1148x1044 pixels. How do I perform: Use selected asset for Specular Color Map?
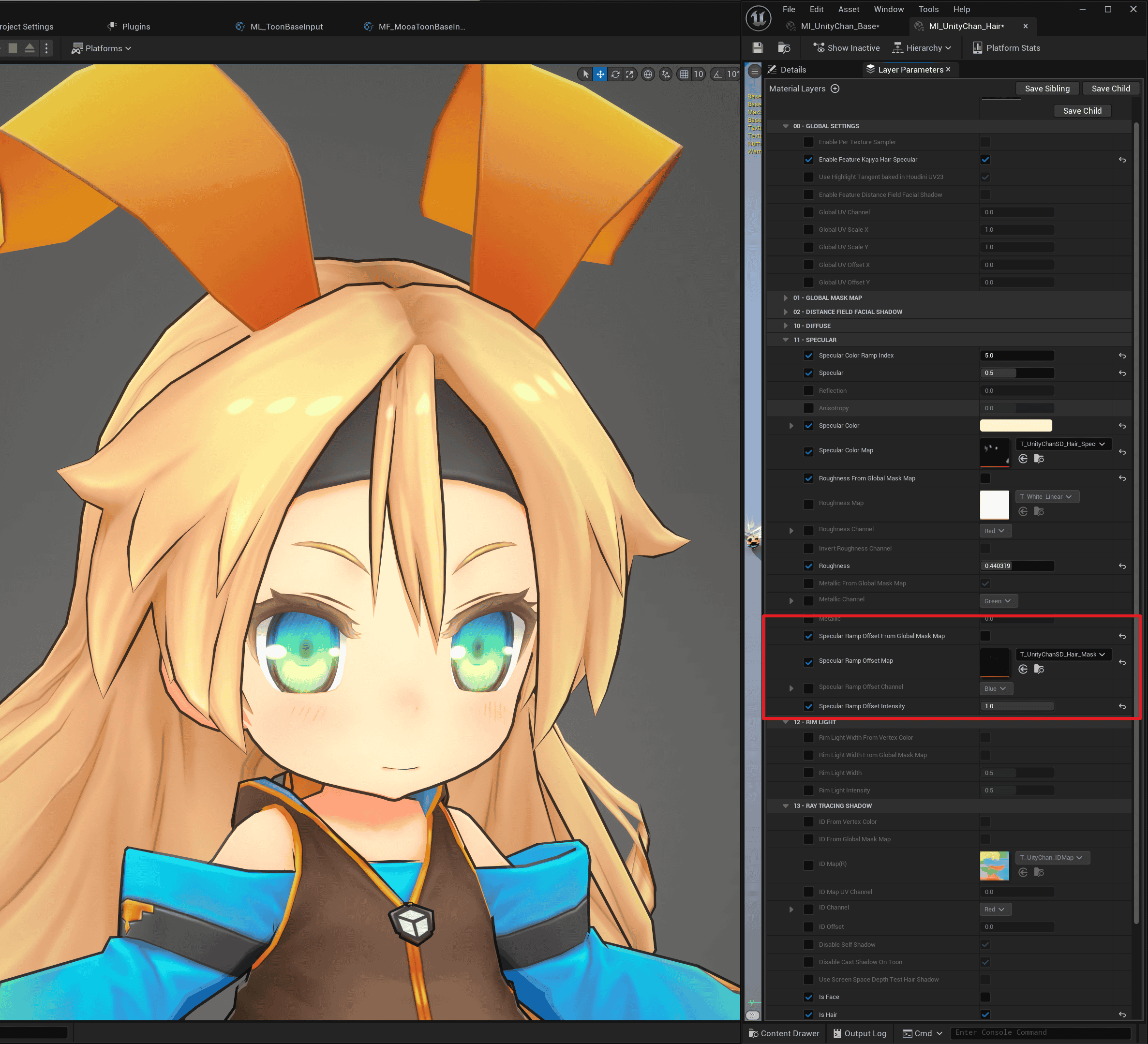[1023, 459]
